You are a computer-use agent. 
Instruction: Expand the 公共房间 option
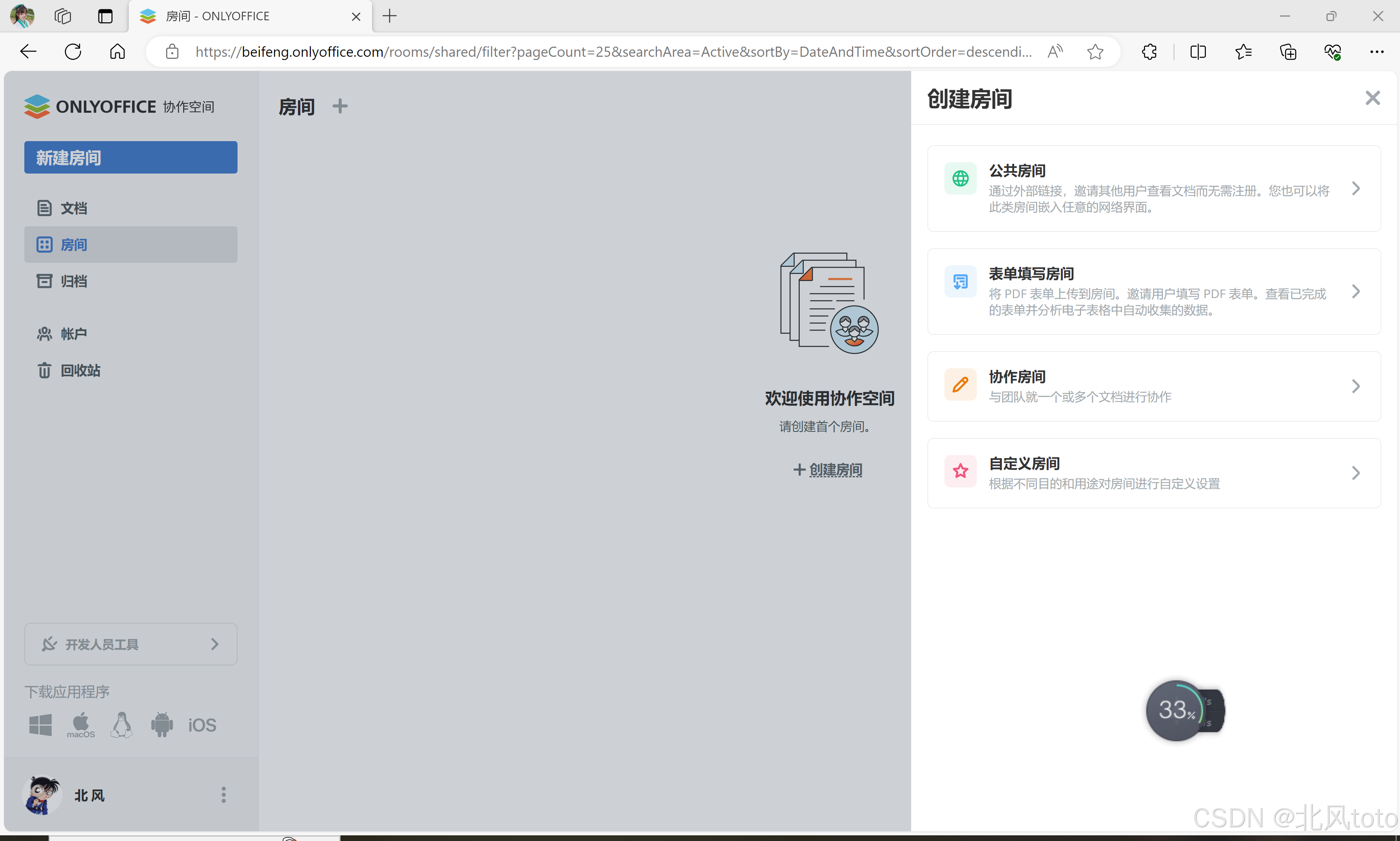coord(1356,188)
